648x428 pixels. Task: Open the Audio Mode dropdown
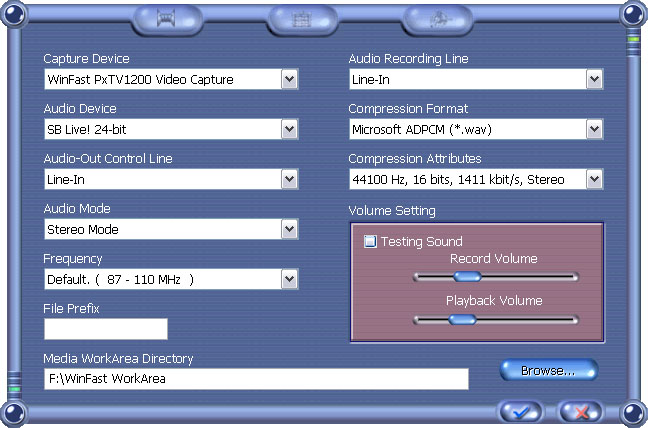tap(290, 229)
